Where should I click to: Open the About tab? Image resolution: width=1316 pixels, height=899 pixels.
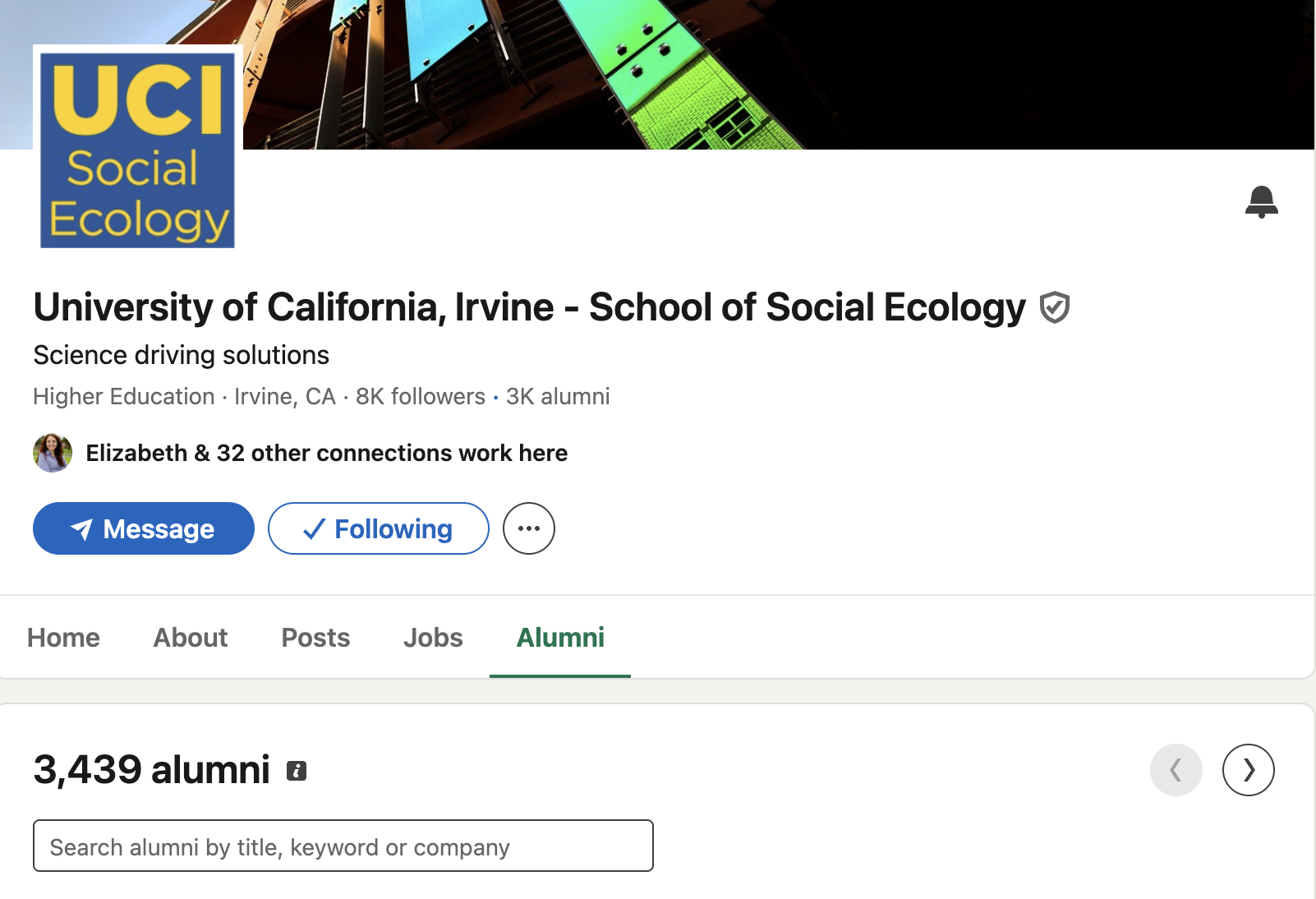tap(190, 638)
